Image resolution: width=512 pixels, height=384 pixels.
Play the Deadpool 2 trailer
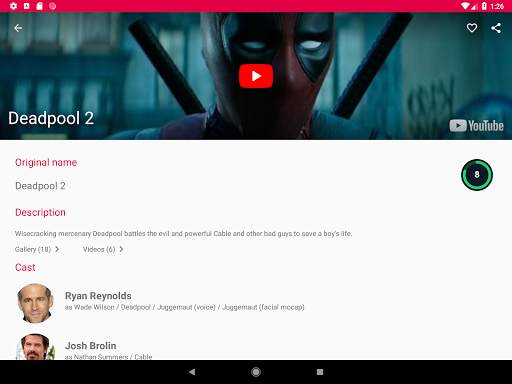pyautogui.click(x=256, y=76)
